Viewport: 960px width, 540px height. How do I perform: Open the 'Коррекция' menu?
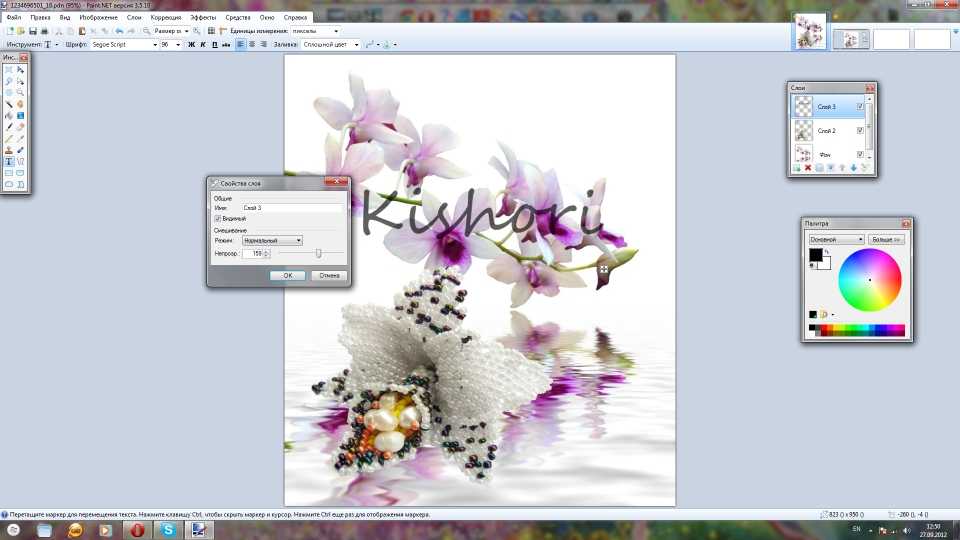click(166, 18)
